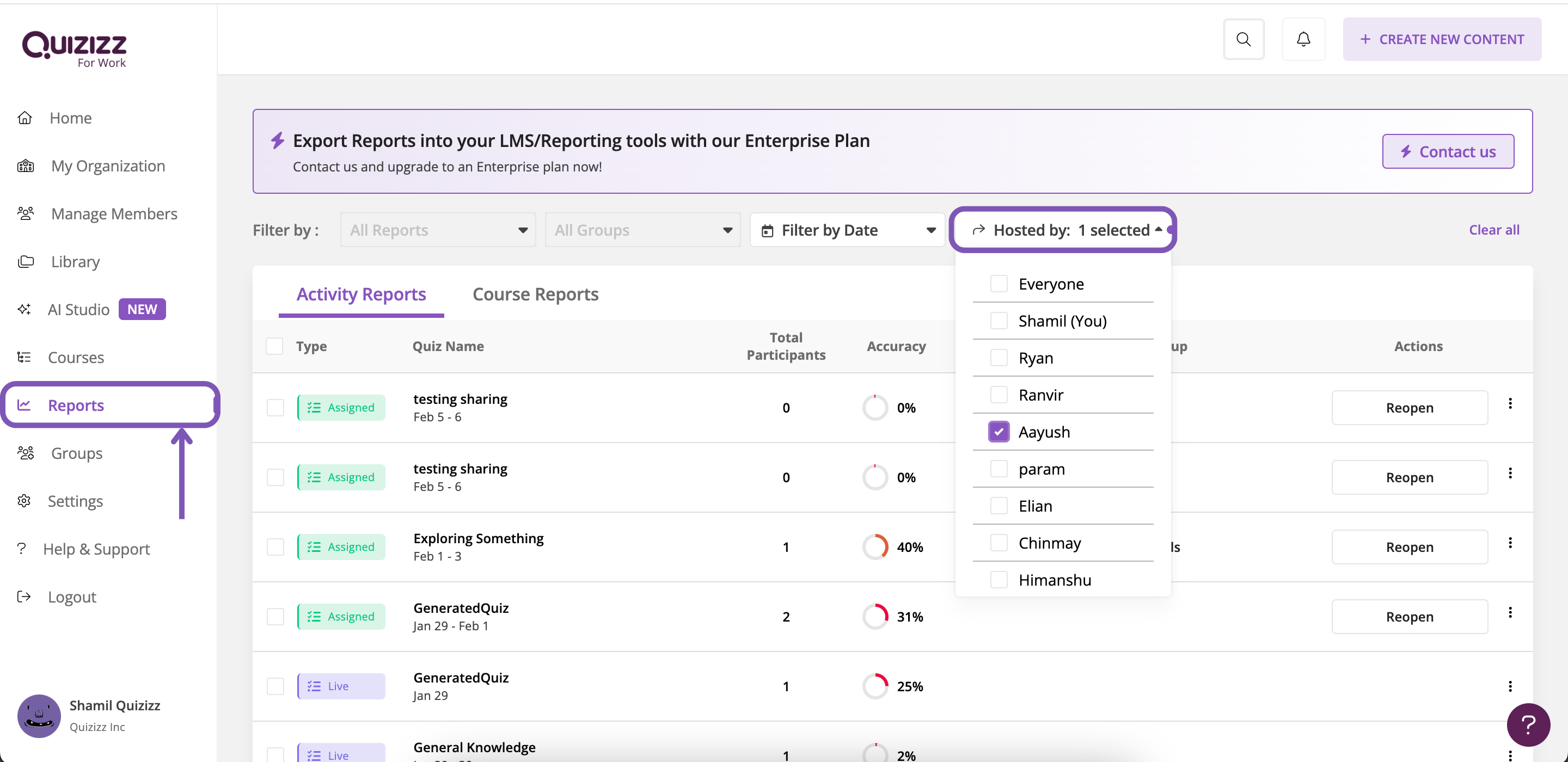Toggle the select-all checkbox in table header

274,346
